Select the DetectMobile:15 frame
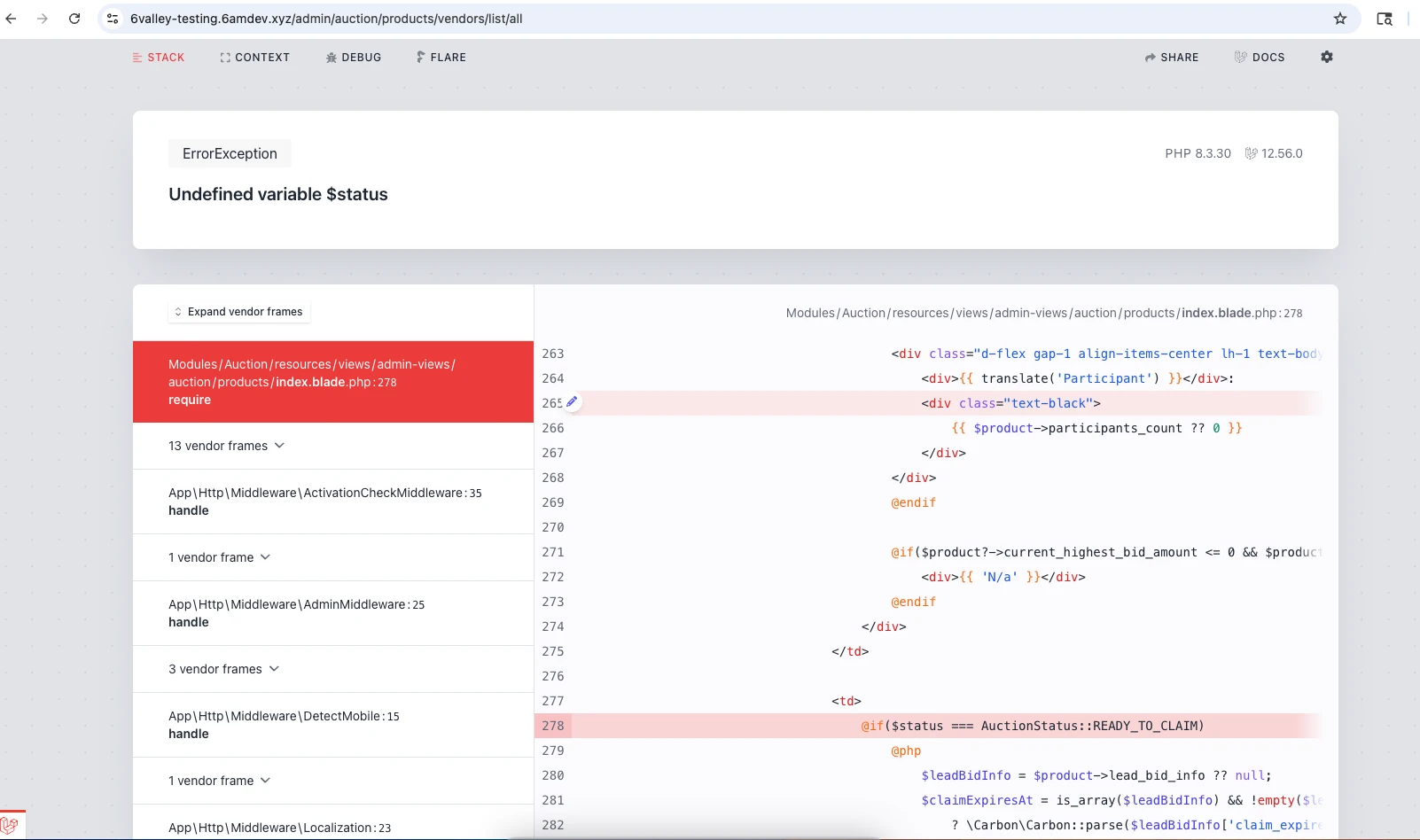Viewport: 1420px width, 840px height. [x=333, y=725]
